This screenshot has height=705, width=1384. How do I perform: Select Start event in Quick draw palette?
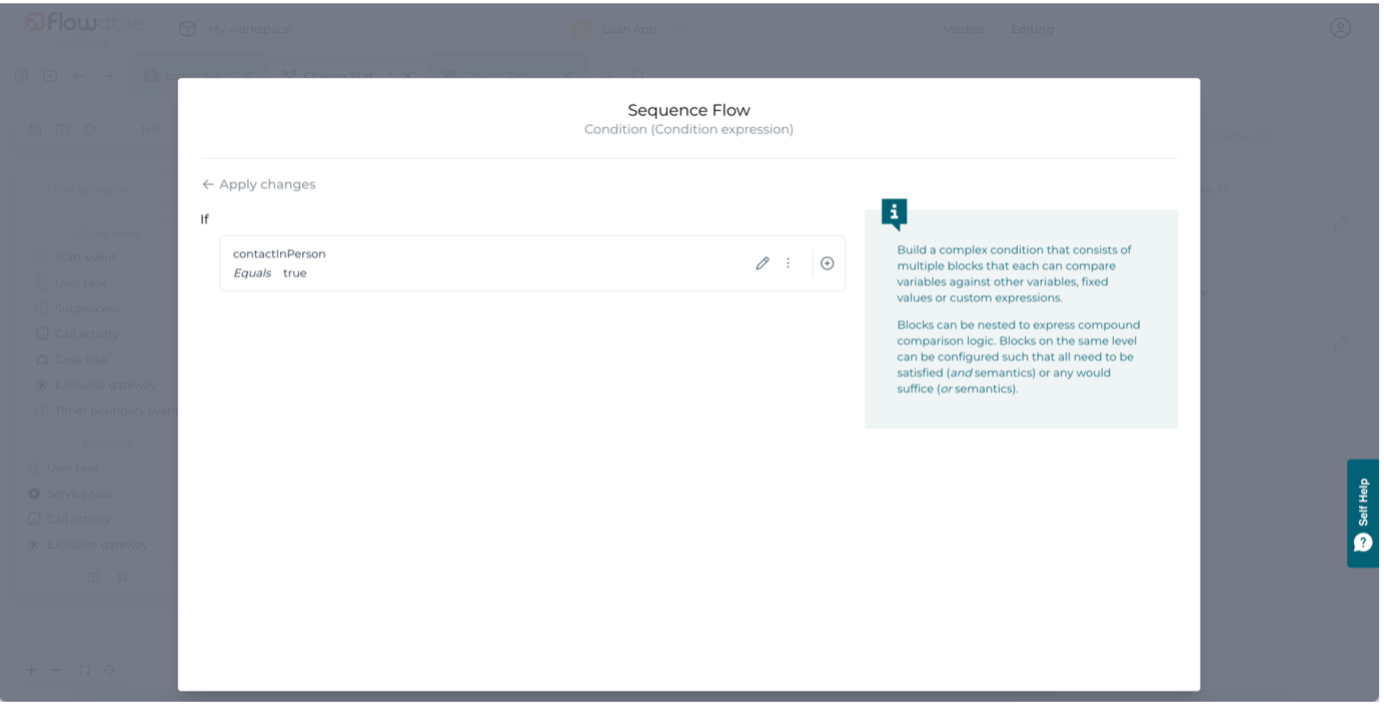(84, 257)
